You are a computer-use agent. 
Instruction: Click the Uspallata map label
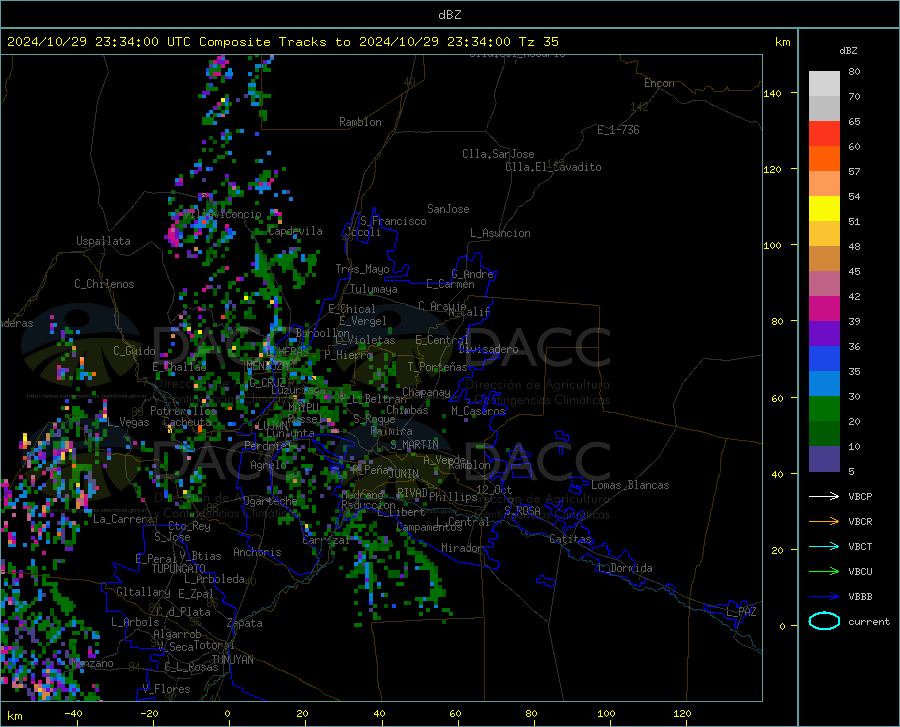pos(103,241)
